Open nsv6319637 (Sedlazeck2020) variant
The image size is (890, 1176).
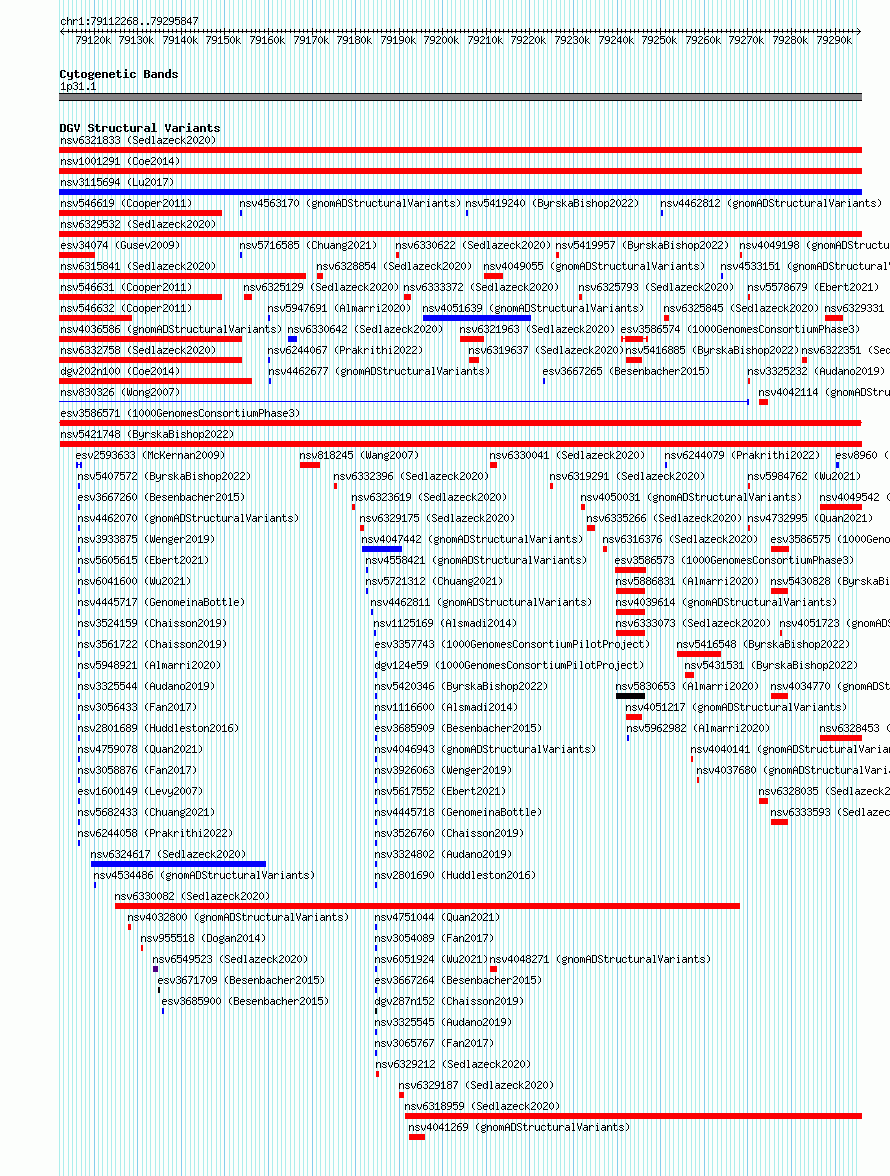[547, 350]
